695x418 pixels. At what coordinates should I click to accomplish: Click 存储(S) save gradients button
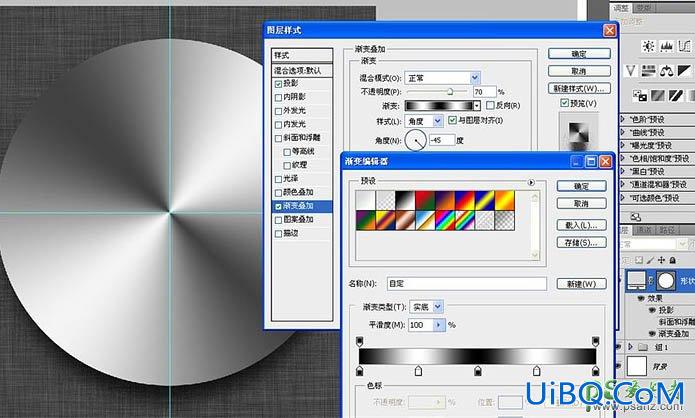582,242
